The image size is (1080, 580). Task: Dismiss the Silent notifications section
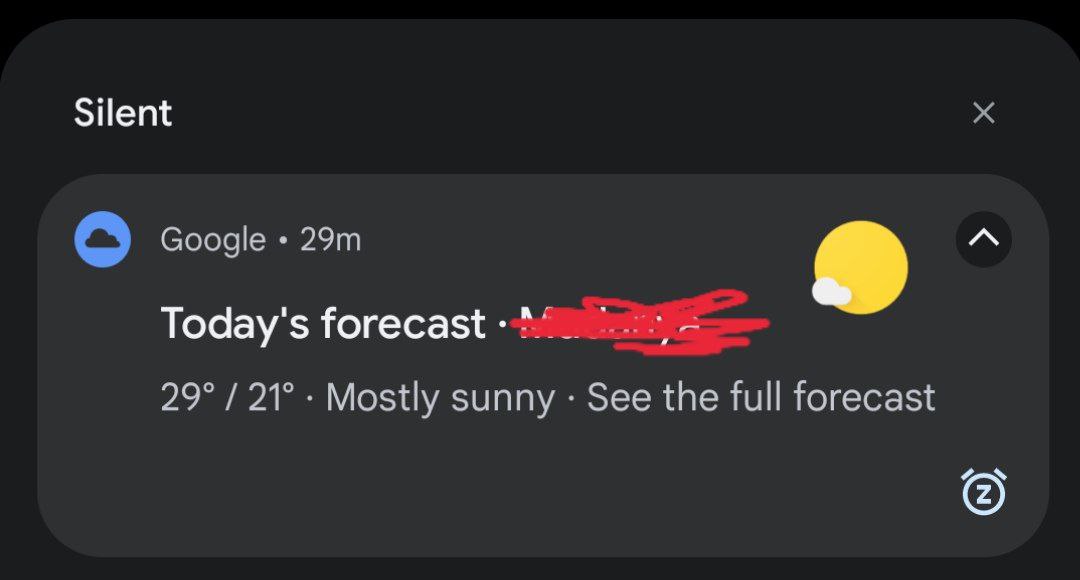click(x=984, y=112)
